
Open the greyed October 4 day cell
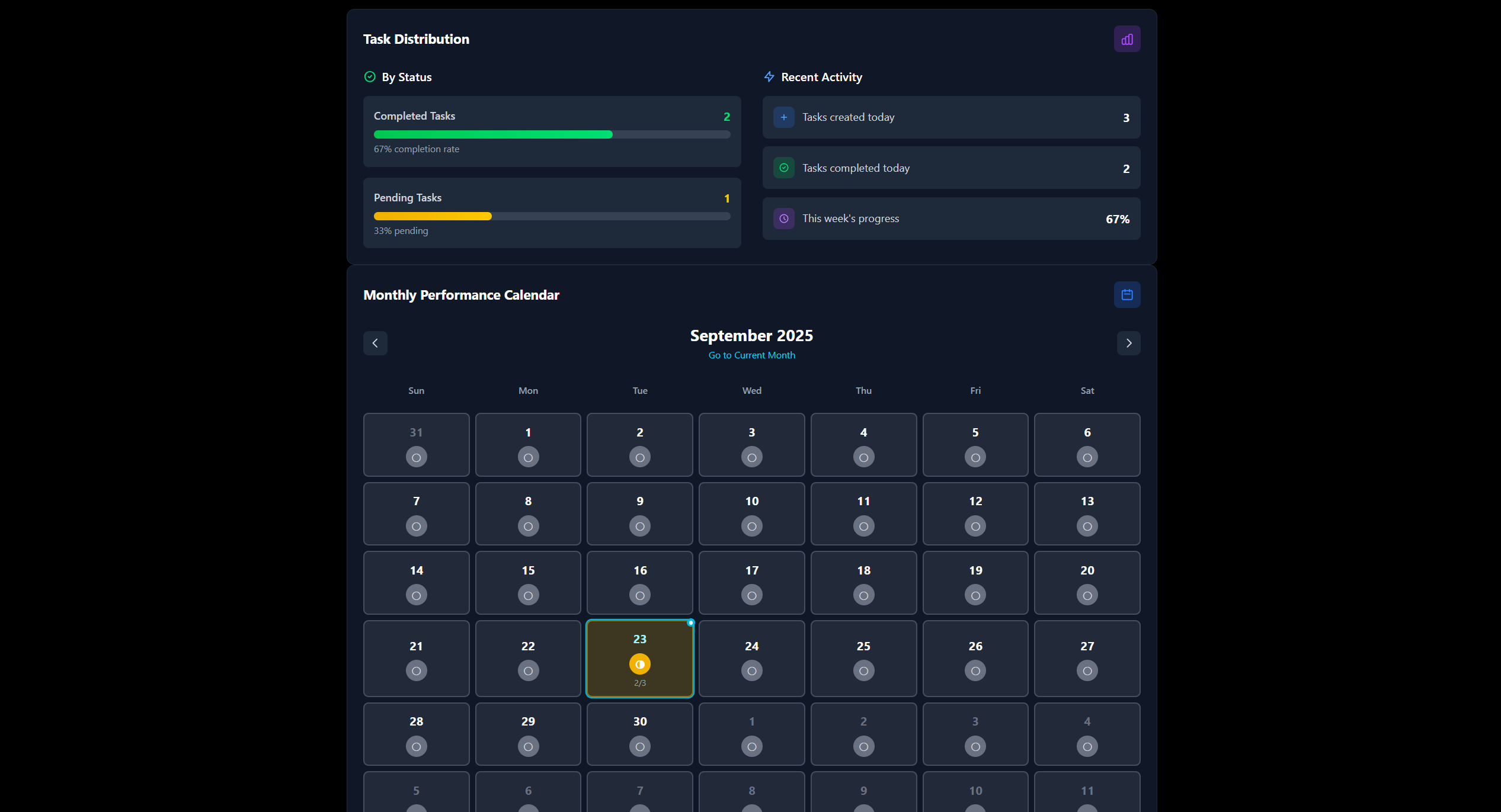[1087, 734]
